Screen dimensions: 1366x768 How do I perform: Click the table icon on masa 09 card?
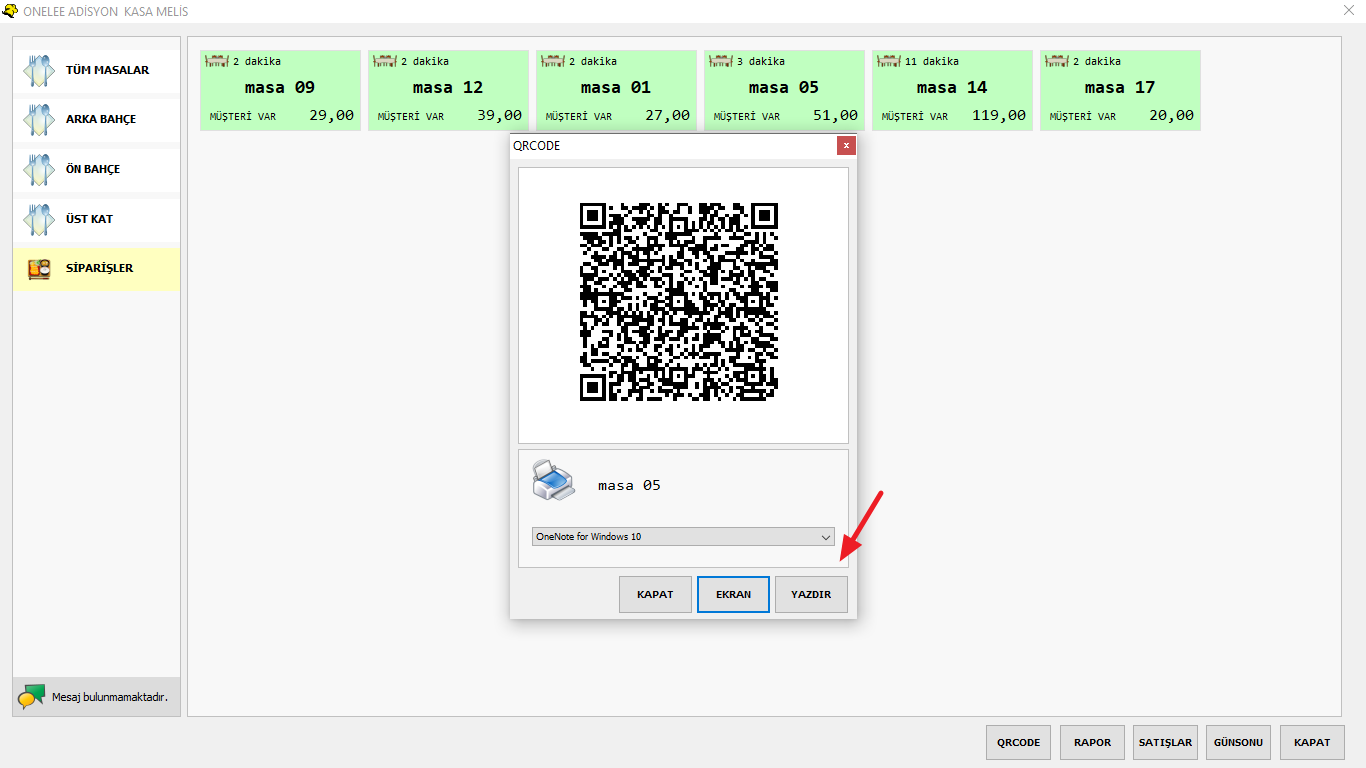pyautogui.click(x=218, y=62)
